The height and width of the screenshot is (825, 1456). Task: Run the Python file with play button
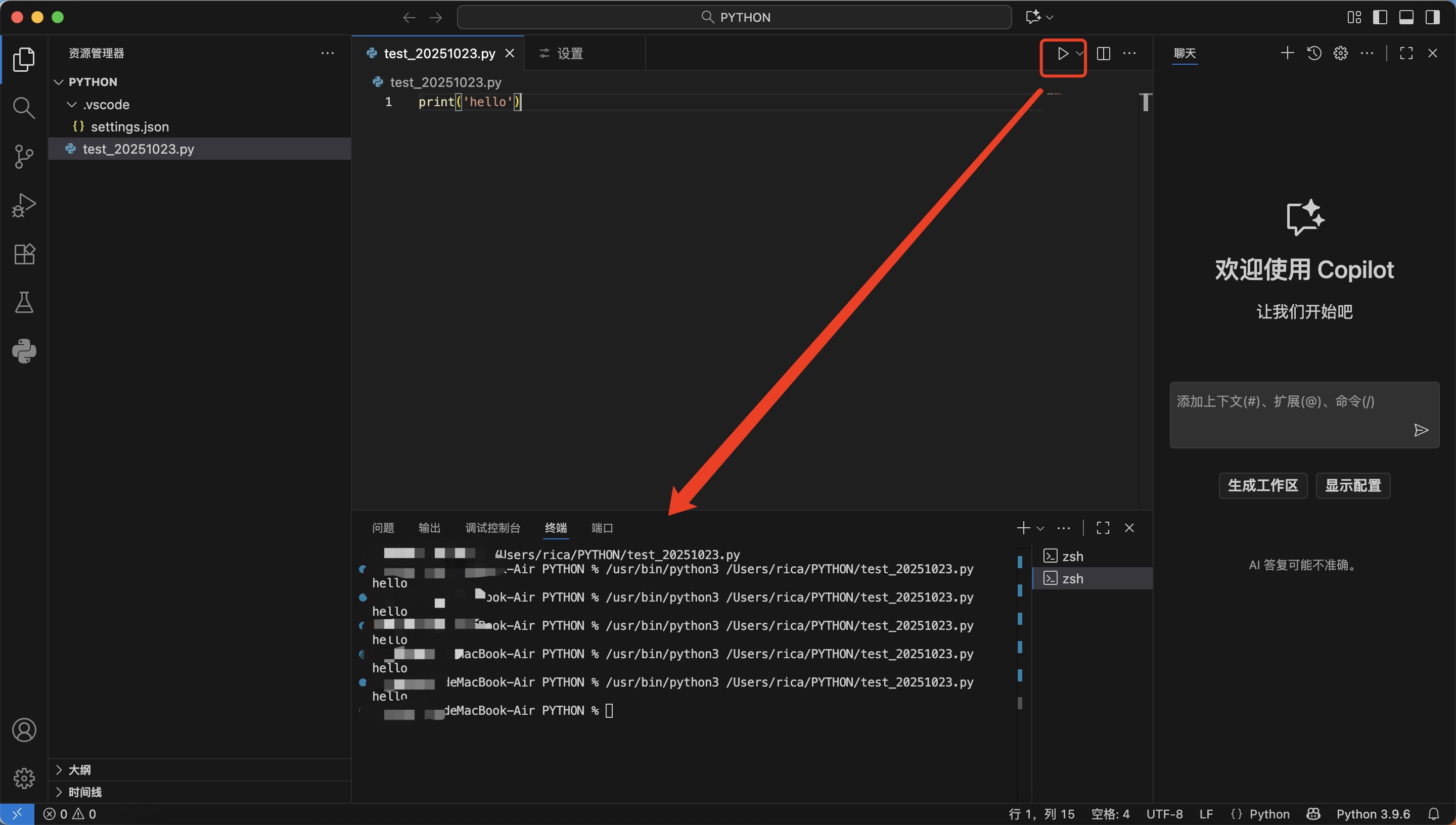[x=1062, y=53]
